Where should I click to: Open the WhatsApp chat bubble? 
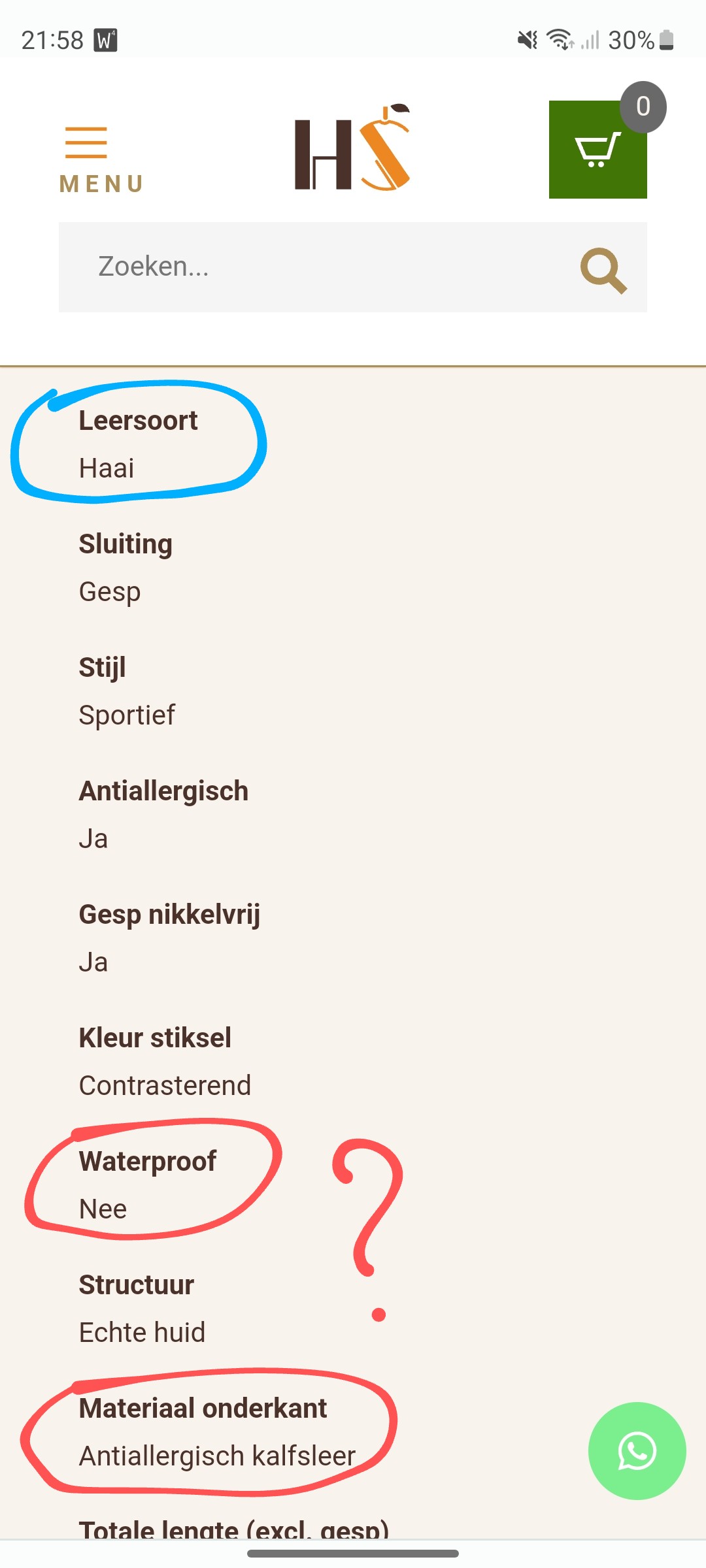click(637, 1450)
